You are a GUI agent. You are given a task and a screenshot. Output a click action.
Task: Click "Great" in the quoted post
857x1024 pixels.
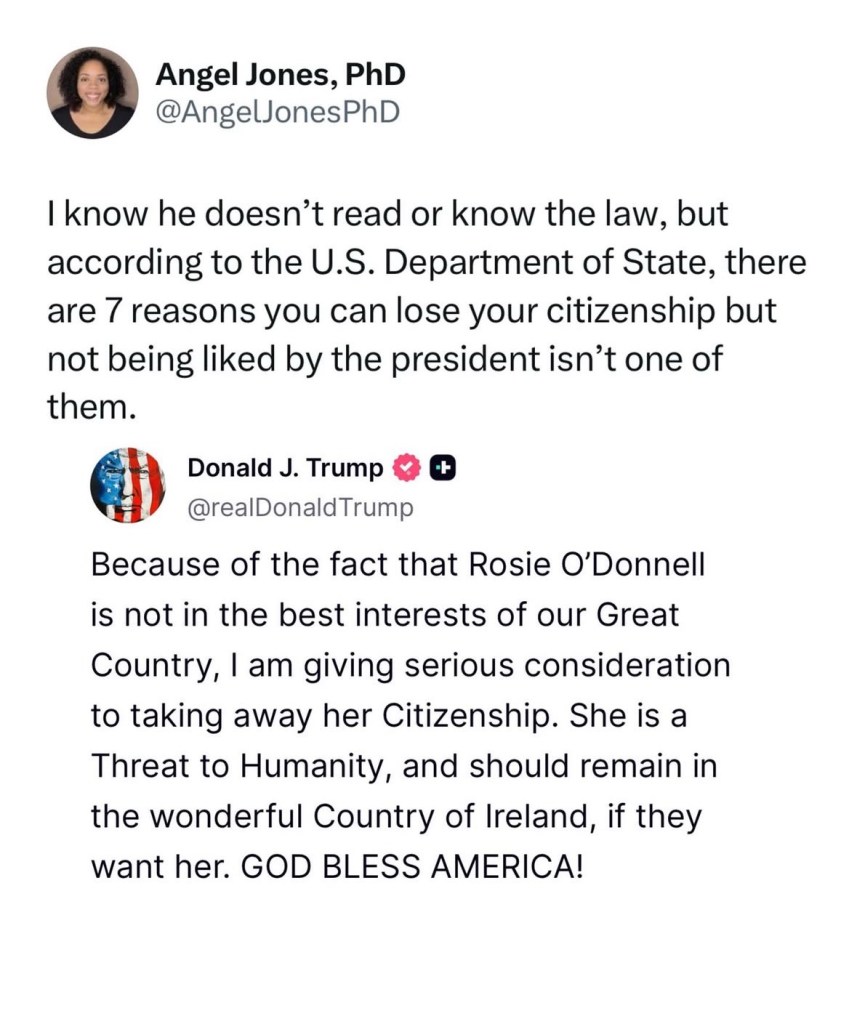click(637, 614)
